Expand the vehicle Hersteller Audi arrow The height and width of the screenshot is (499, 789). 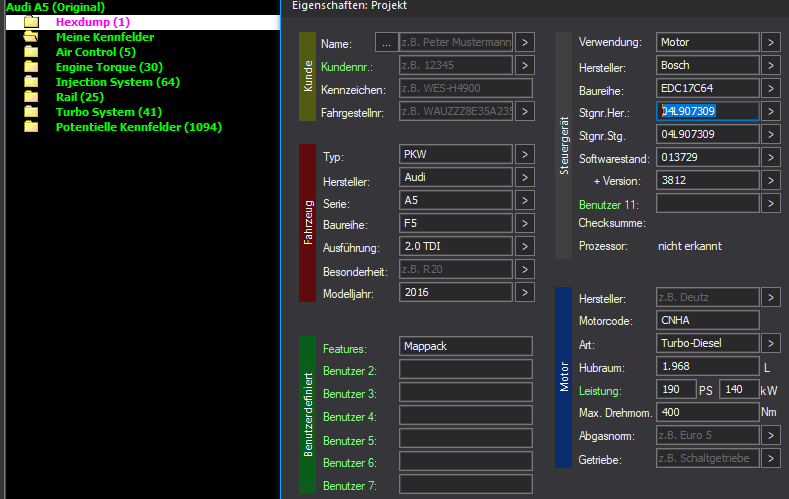pos(525,177)
